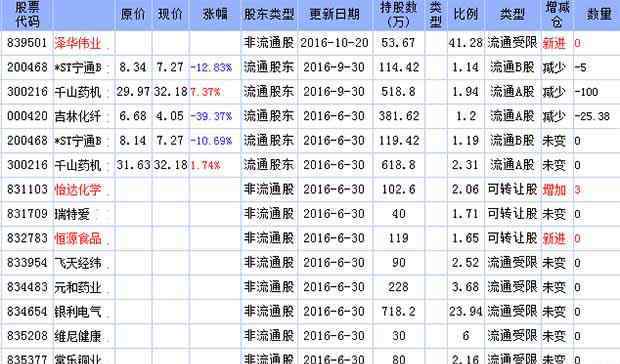This screenshot has width=620, height=364.
Task: Select the 吉林化纤 stock name
Action: [x=78, y=116]
